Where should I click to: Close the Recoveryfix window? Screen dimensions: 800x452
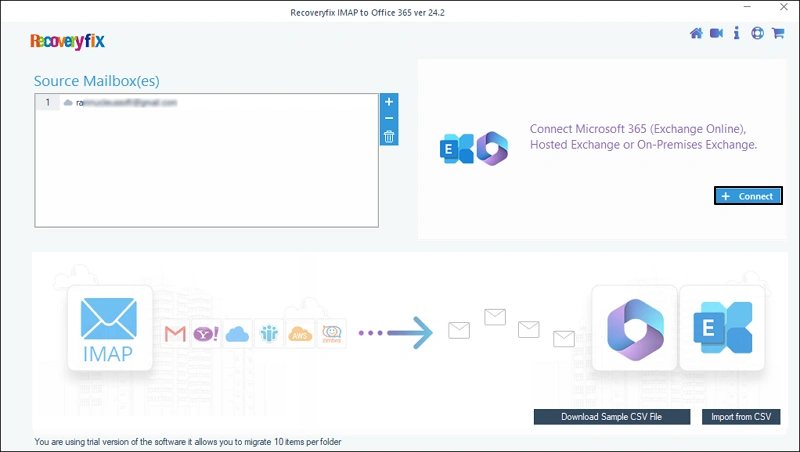784,7
